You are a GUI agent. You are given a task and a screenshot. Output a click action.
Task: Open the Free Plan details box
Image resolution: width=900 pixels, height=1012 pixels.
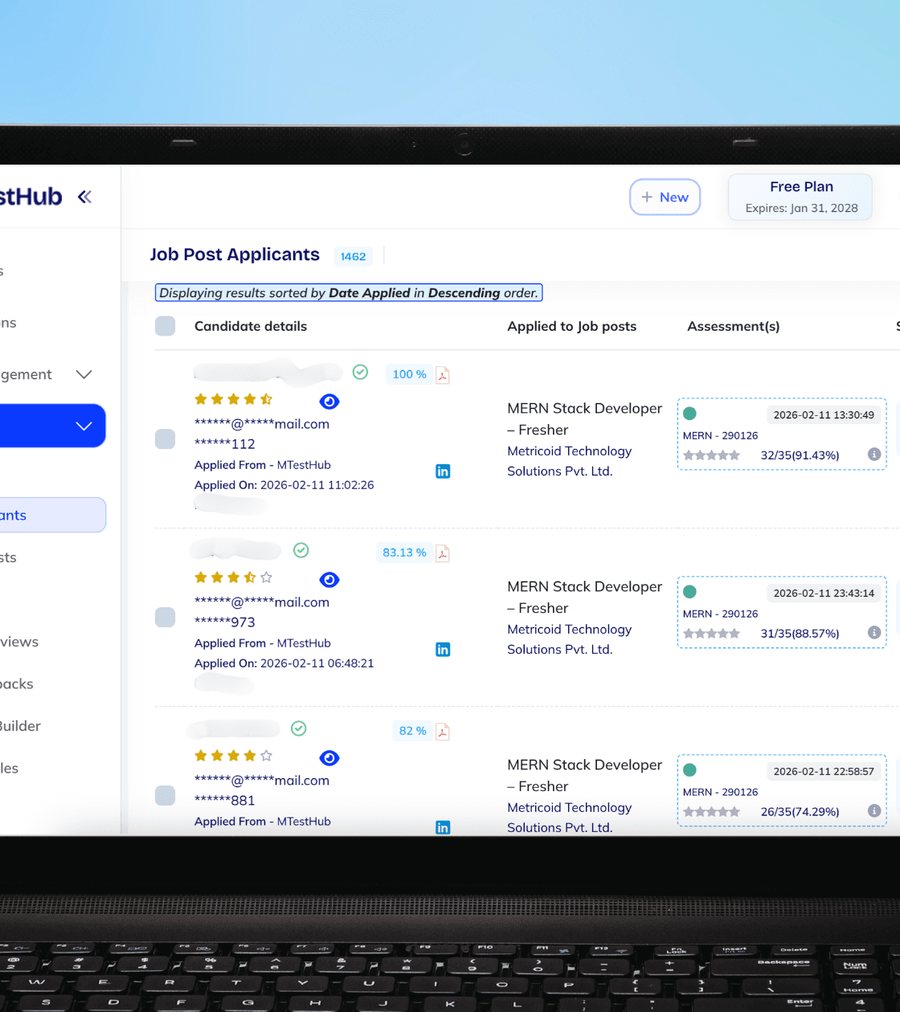801,197
